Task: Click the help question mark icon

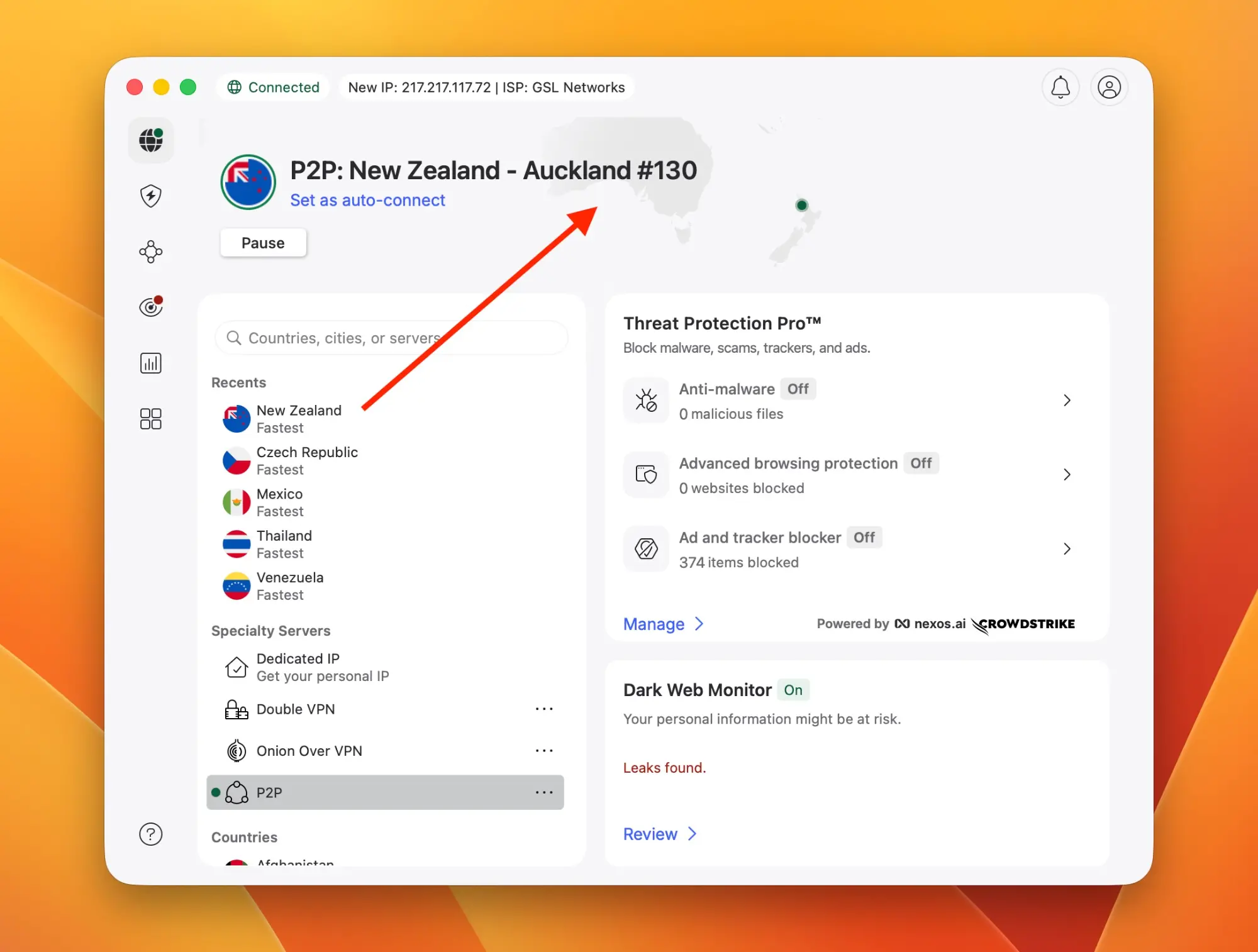Action: (x=150, y=834)
